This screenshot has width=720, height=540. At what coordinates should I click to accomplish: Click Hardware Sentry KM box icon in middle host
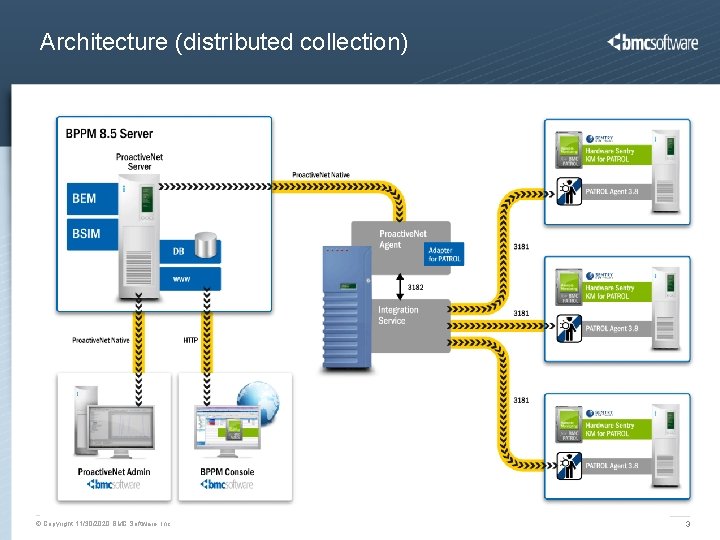pos(568,287)
